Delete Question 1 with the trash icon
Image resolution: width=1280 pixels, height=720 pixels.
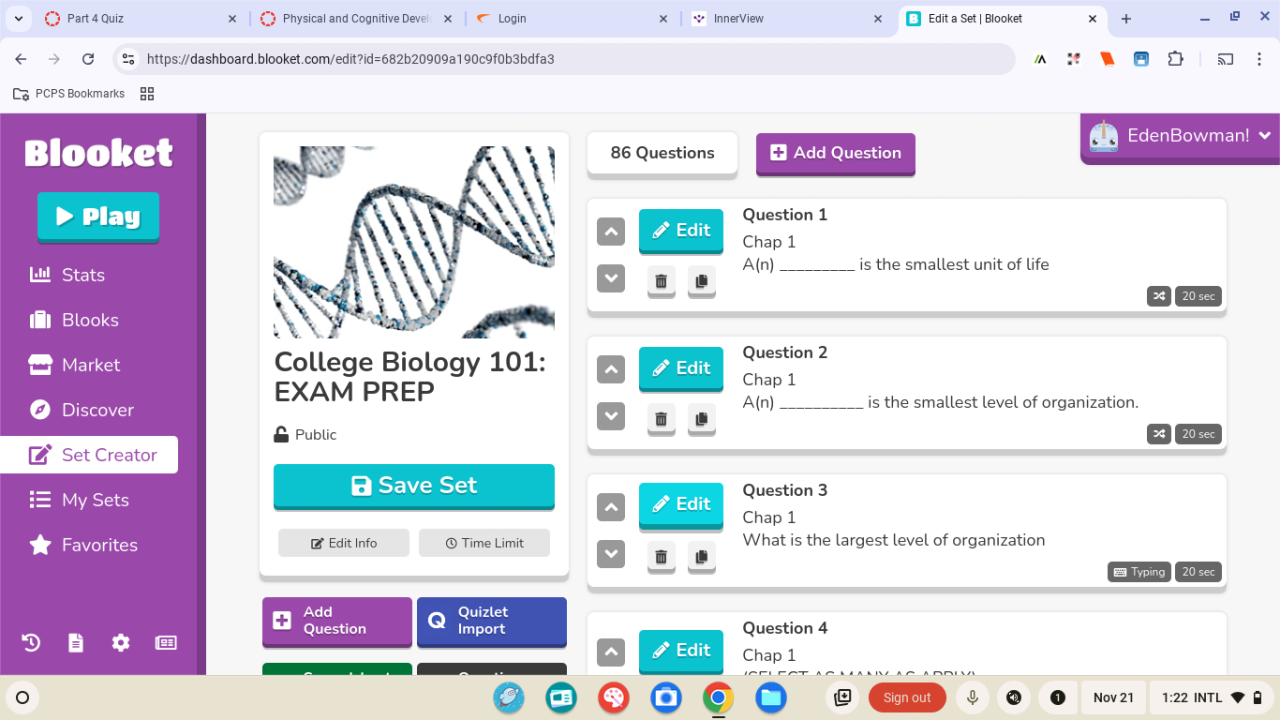[661, 281]
